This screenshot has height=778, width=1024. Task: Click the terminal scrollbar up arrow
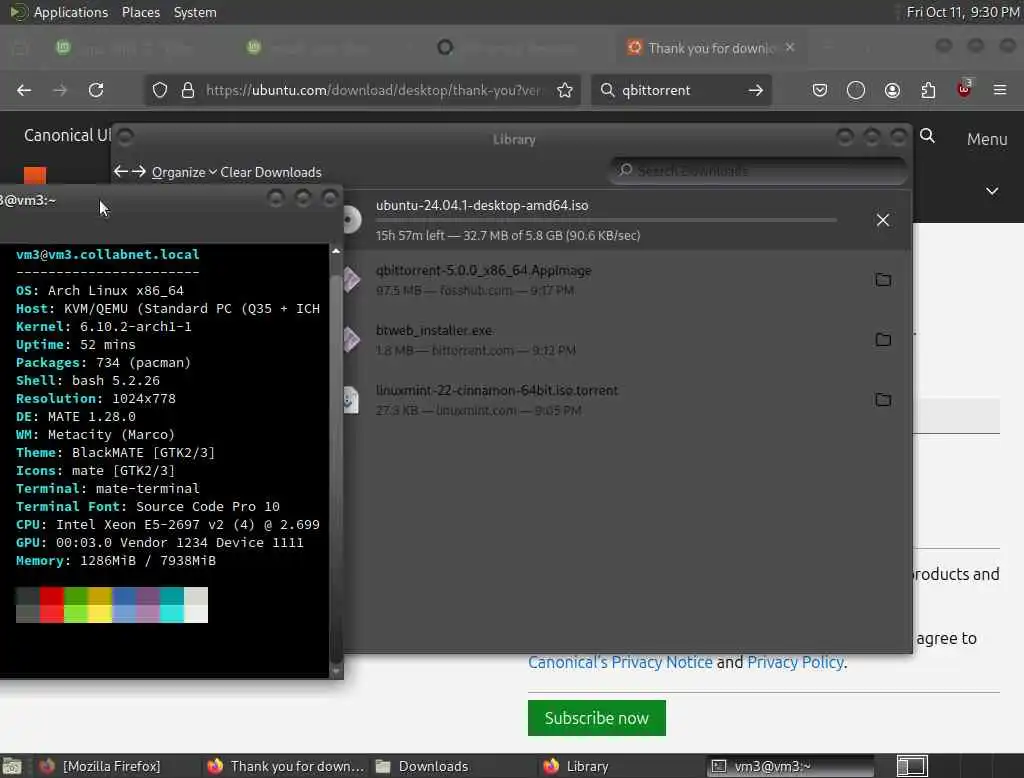pos(336,251)
